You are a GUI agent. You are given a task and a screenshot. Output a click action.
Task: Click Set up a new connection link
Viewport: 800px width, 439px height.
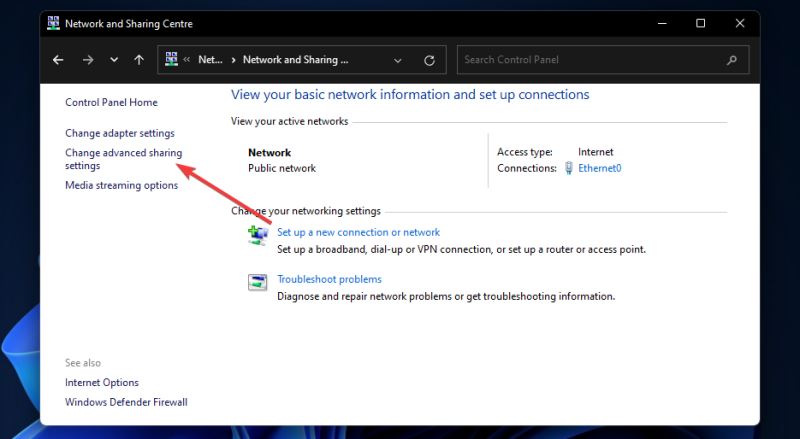(358, 232)
